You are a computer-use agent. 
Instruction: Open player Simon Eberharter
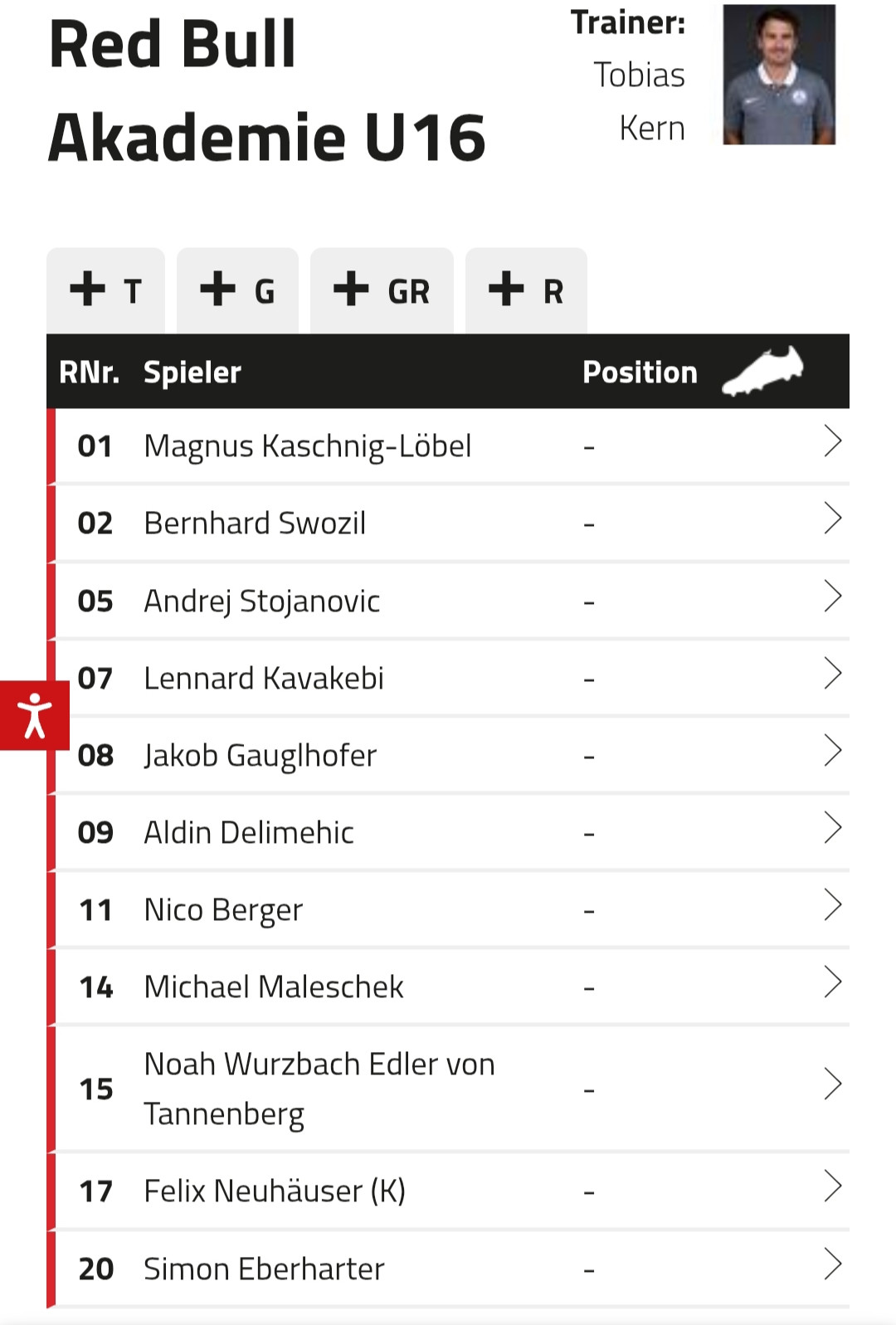[264, 1269]
